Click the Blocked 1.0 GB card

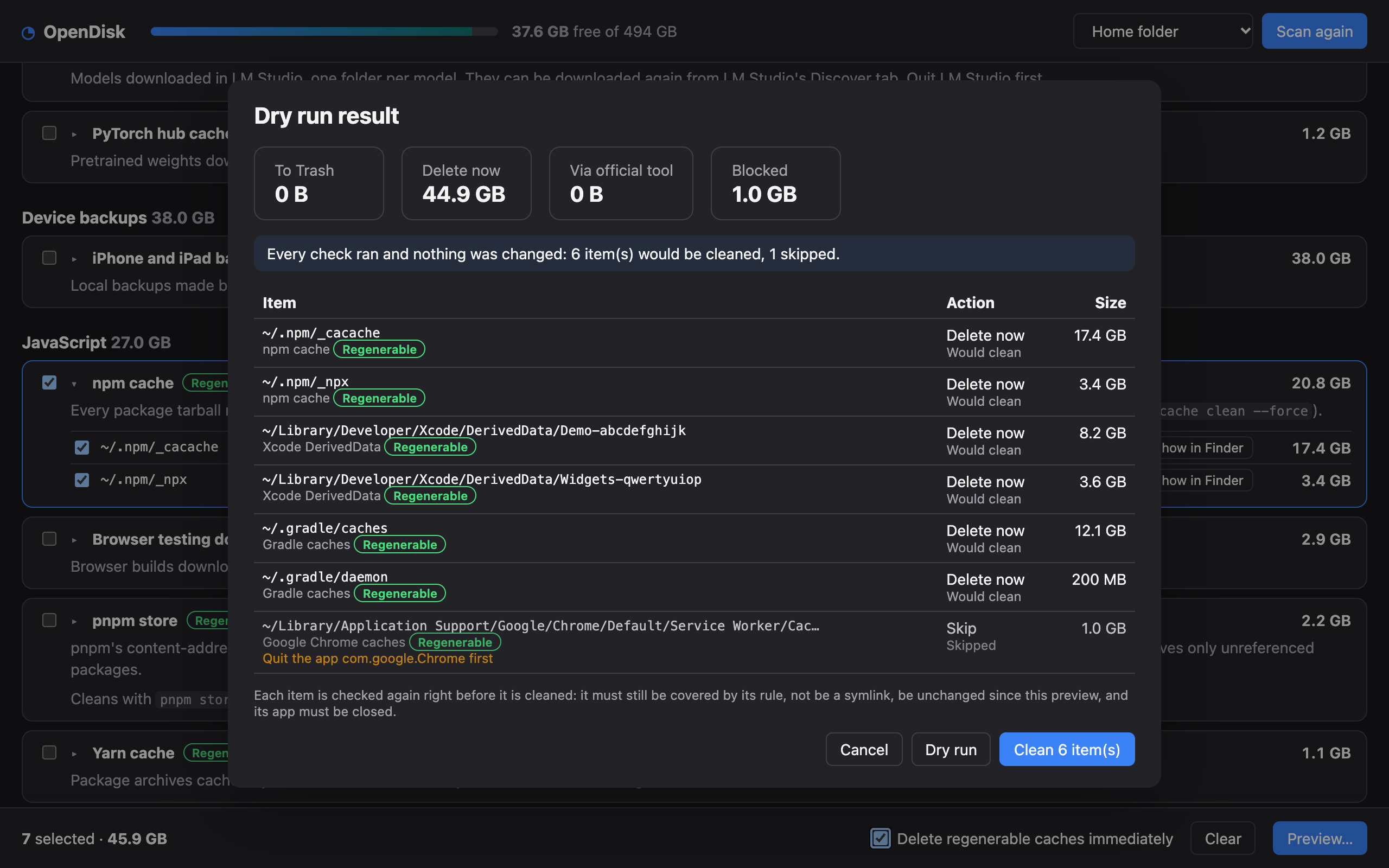click(x=775, y=183)
